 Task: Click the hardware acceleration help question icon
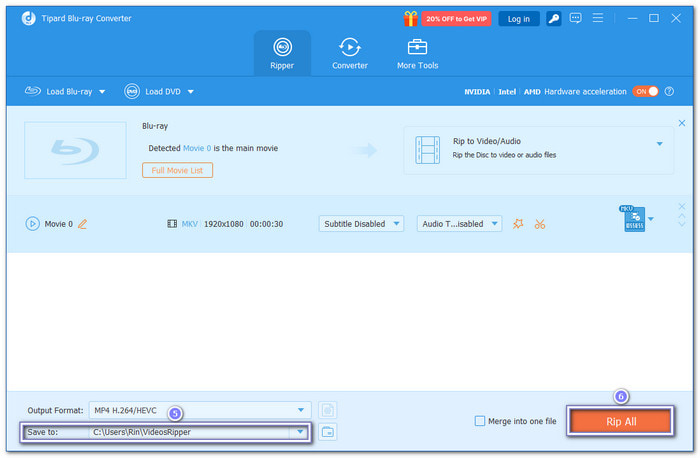click(x=669, y=92)
